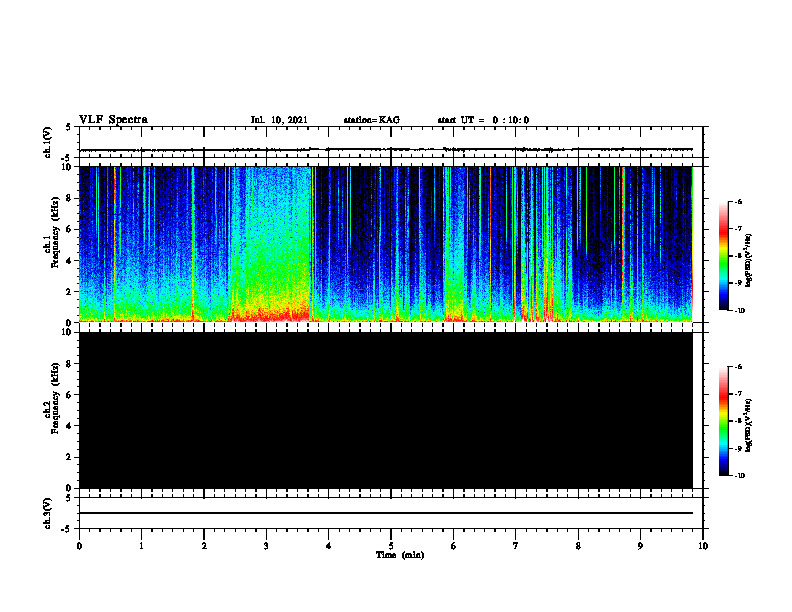This screenshot has height=612, width=792.
Task: Click the "5" tick on the time axis
Action: click(391, 546)
